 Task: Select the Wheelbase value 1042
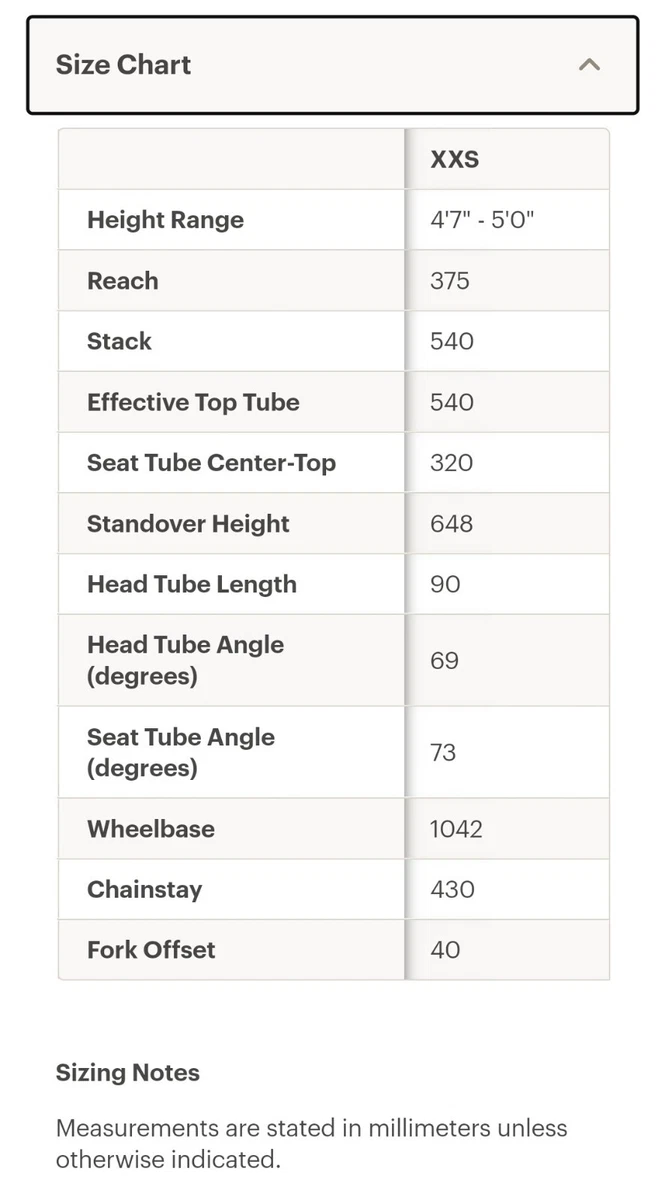tap(456, 829)
